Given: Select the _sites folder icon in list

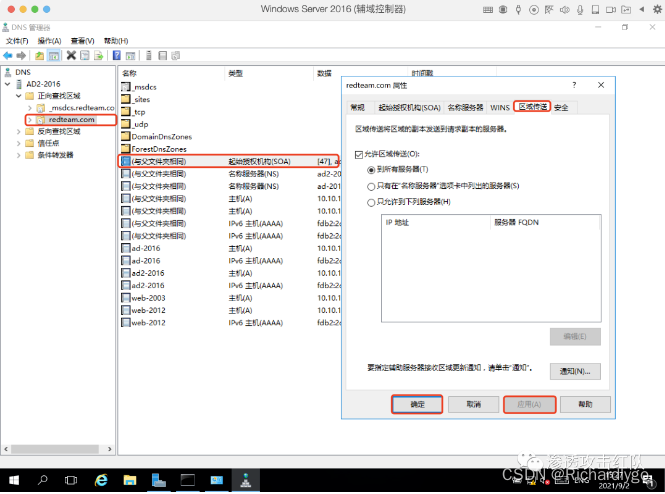Looking at the screenshot, I should click(x=126, y=99).
